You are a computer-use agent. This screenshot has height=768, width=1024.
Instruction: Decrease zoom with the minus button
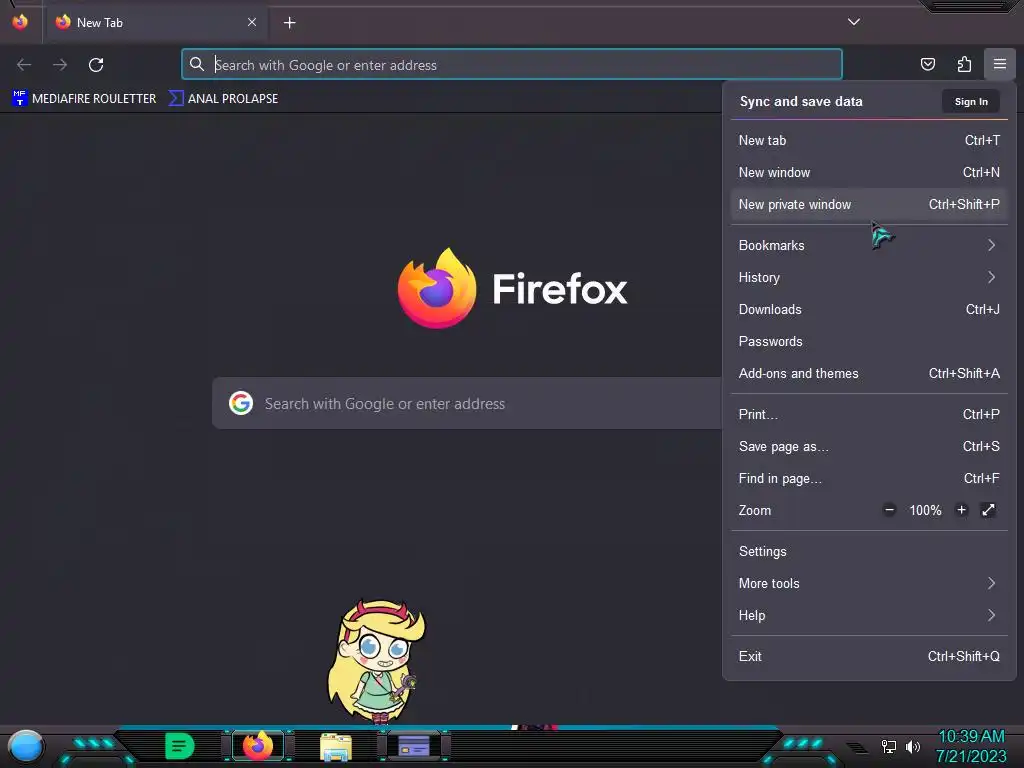[x=889, y=510]
